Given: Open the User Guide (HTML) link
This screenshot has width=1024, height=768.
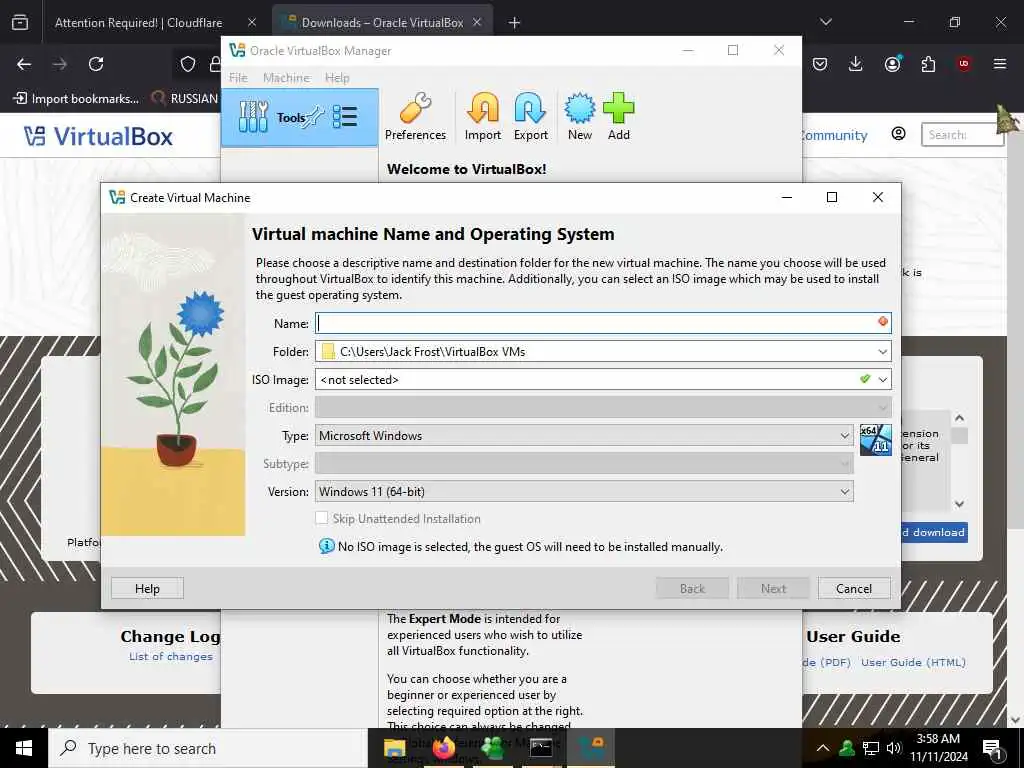Looking at the screenshot, I should click(x=913, y=662).
